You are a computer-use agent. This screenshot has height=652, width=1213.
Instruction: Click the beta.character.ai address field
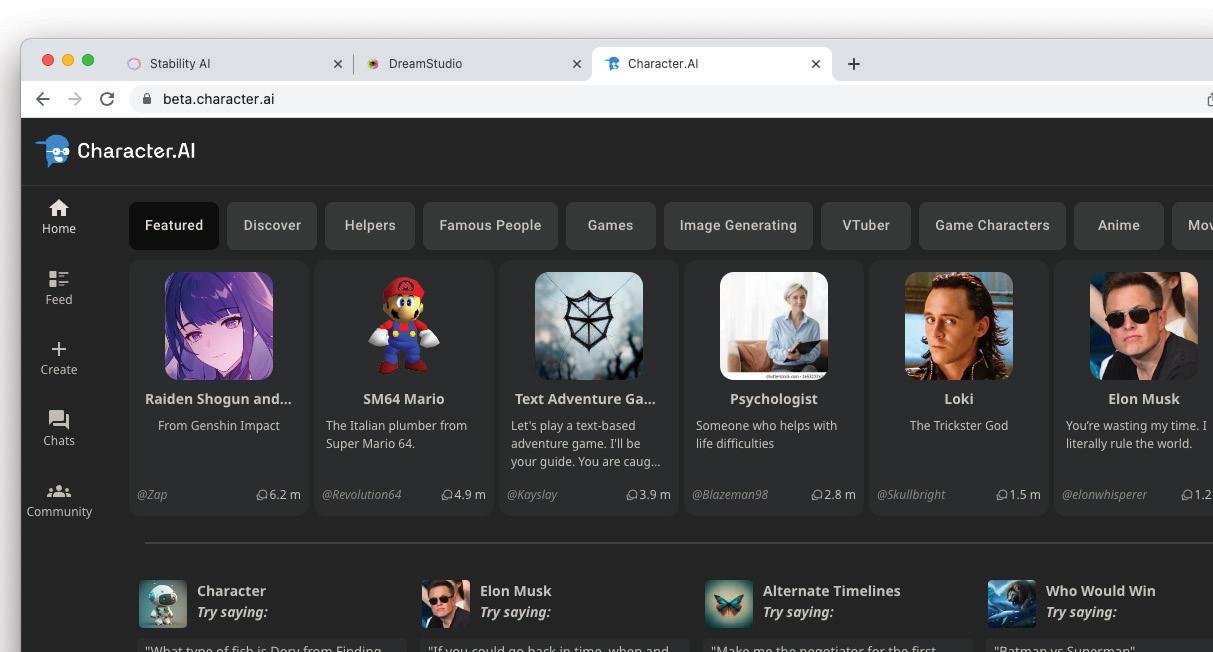[x=664, y=99]
